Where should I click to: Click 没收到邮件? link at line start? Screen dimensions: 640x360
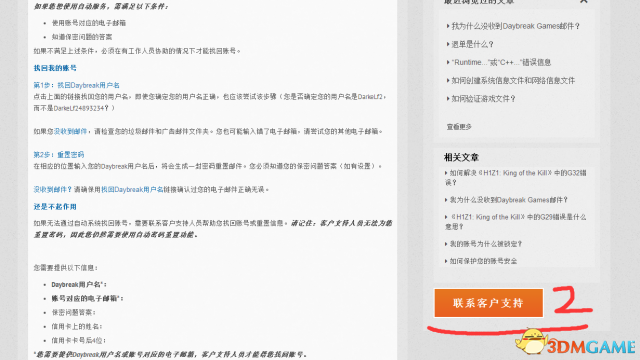53,189
